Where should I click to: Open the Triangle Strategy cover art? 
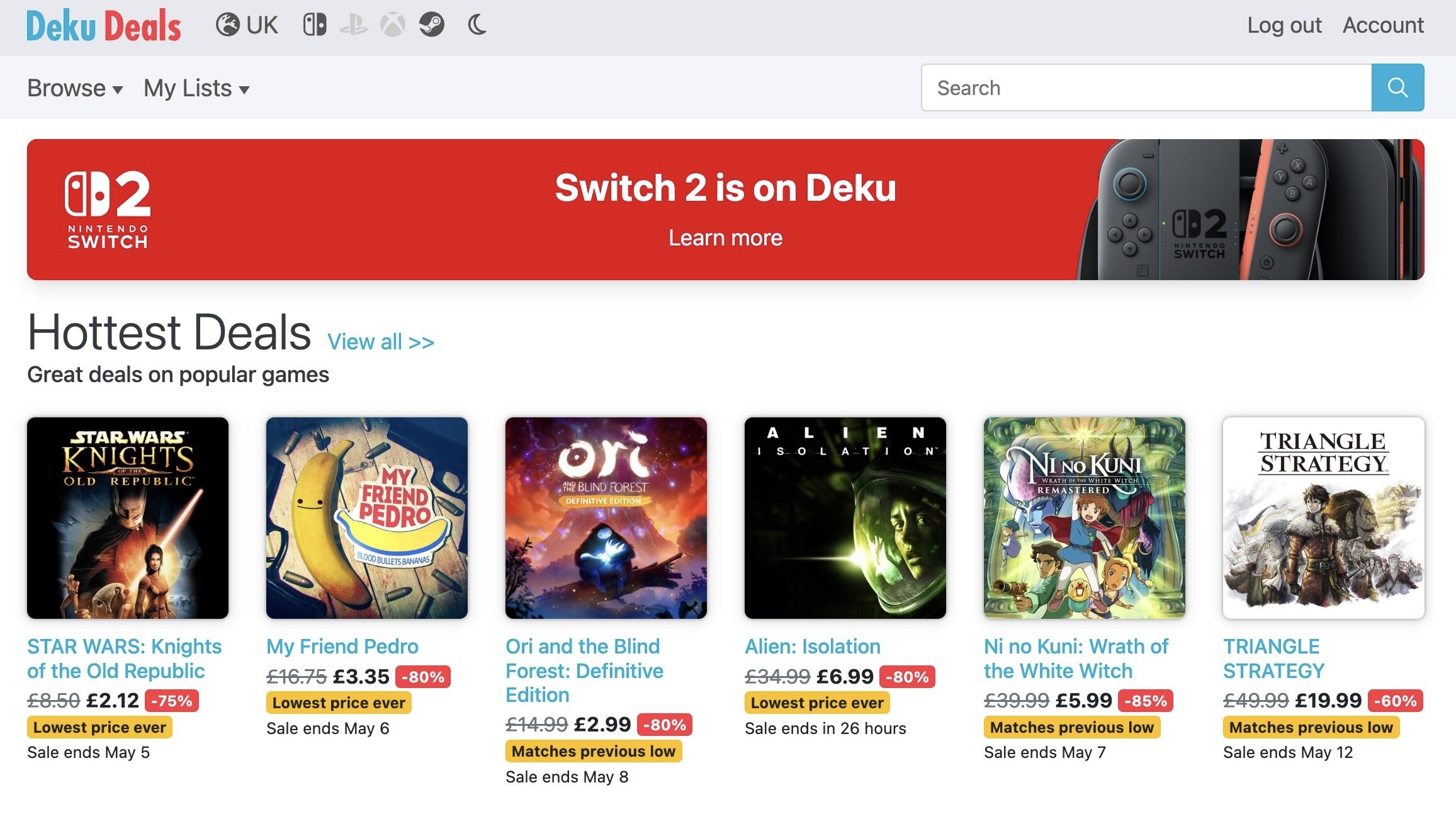point(1323,517)
